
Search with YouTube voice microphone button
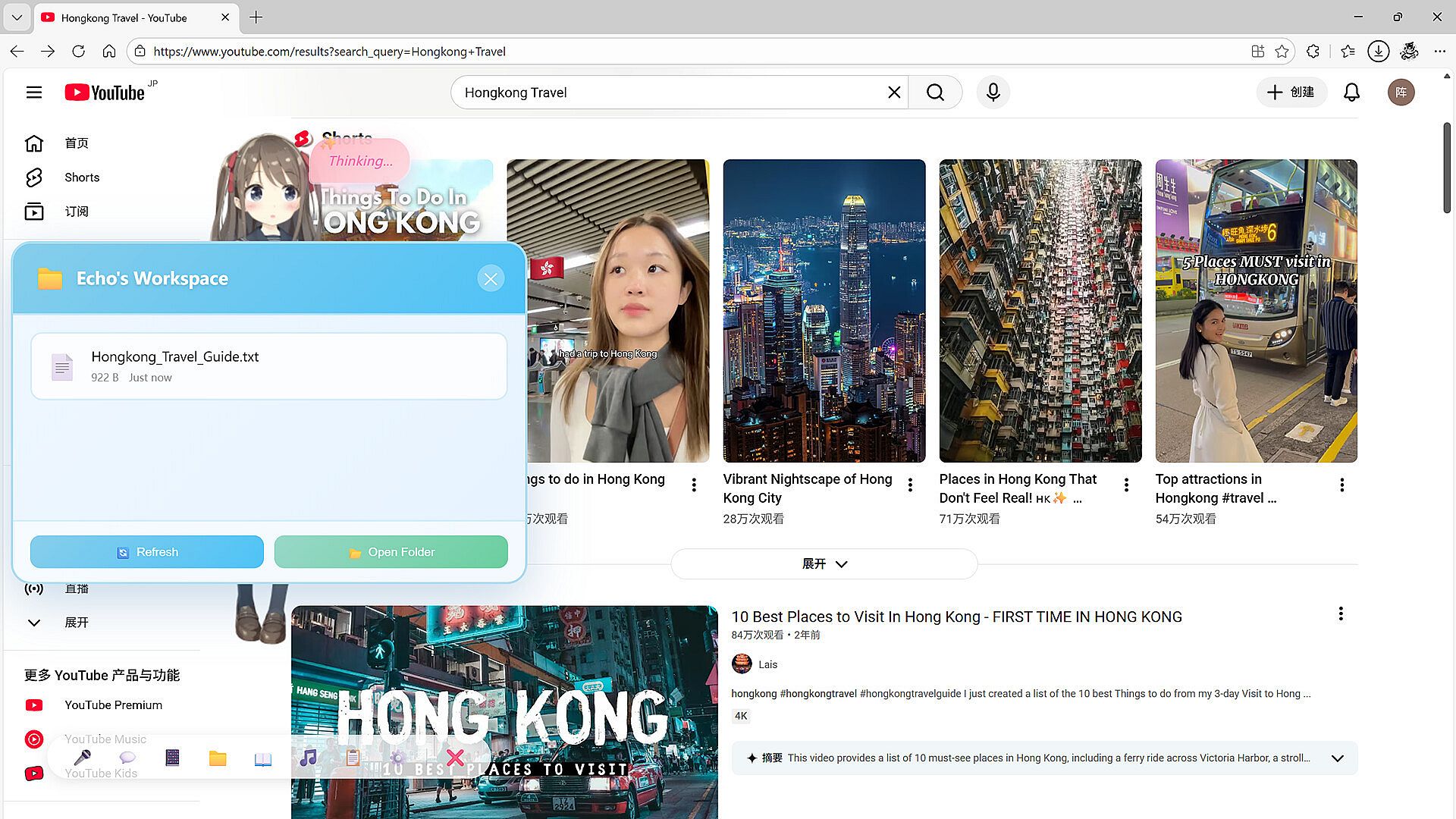(x=993, y=93)
